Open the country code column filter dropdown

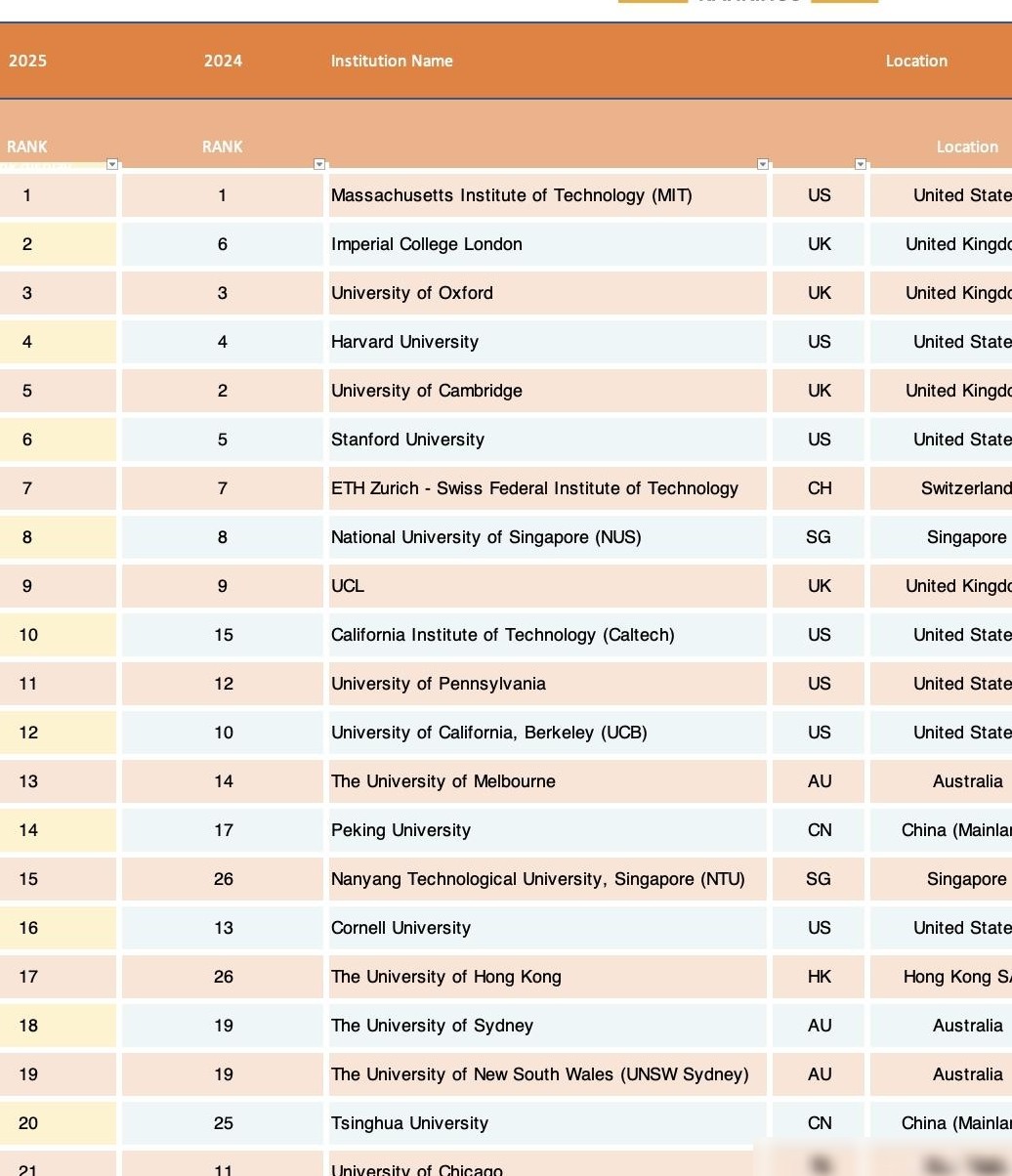click(x=861, y=164)
